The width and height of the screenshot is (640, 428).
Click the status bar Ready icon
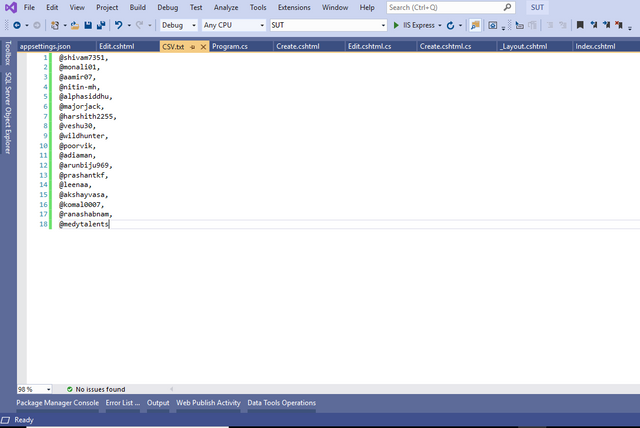[5, 420]
